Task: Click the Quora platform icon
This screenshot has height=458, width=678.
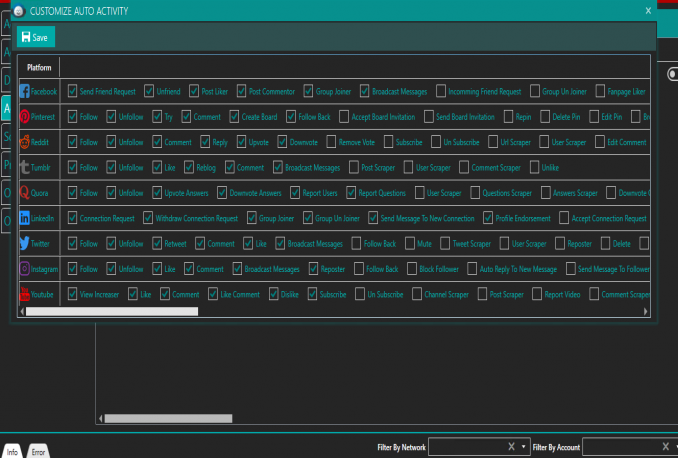Action: [x=25, y=192]
